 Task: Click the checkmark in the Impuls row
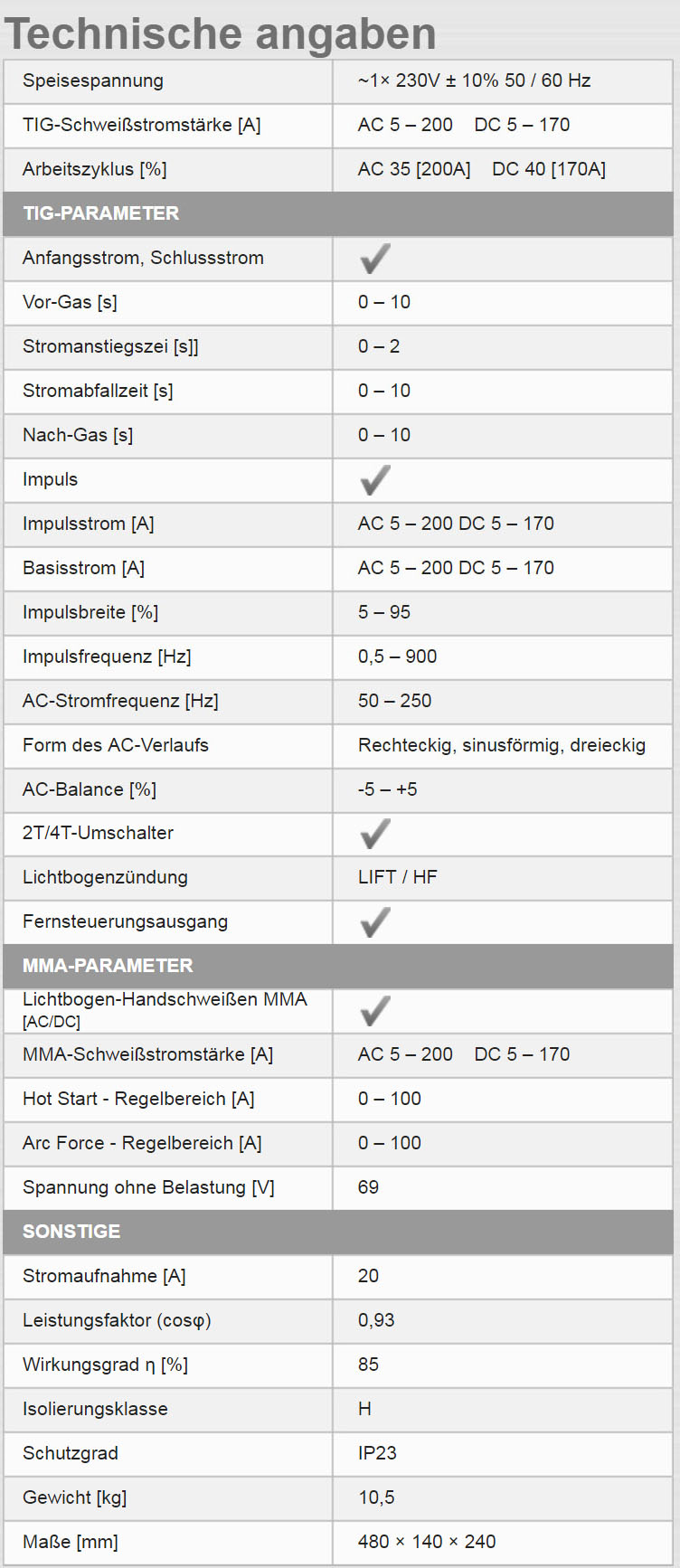(374, 480)
